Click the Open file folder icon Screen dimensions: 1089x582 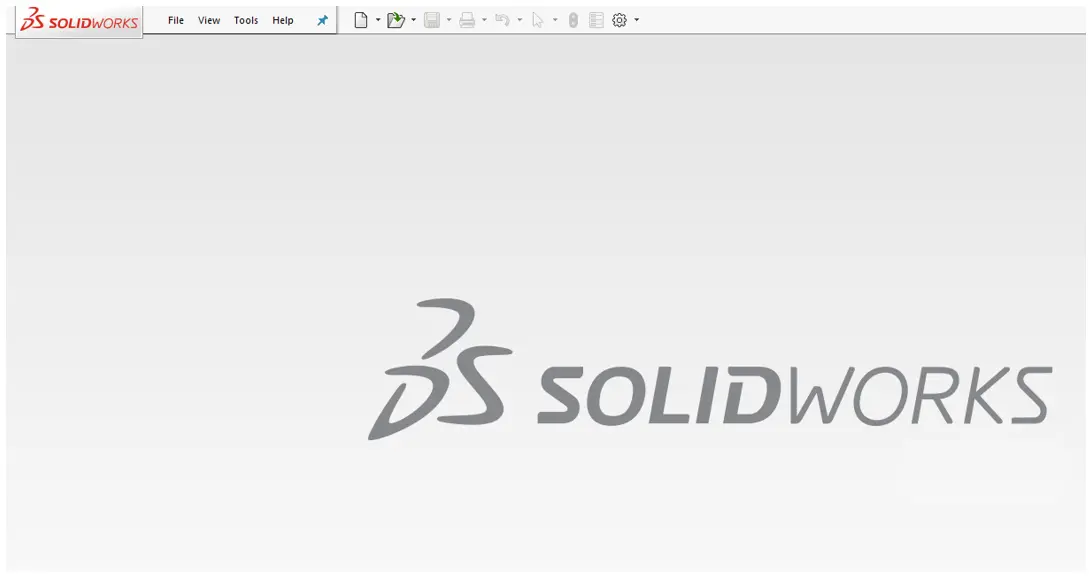coord(396,20)
